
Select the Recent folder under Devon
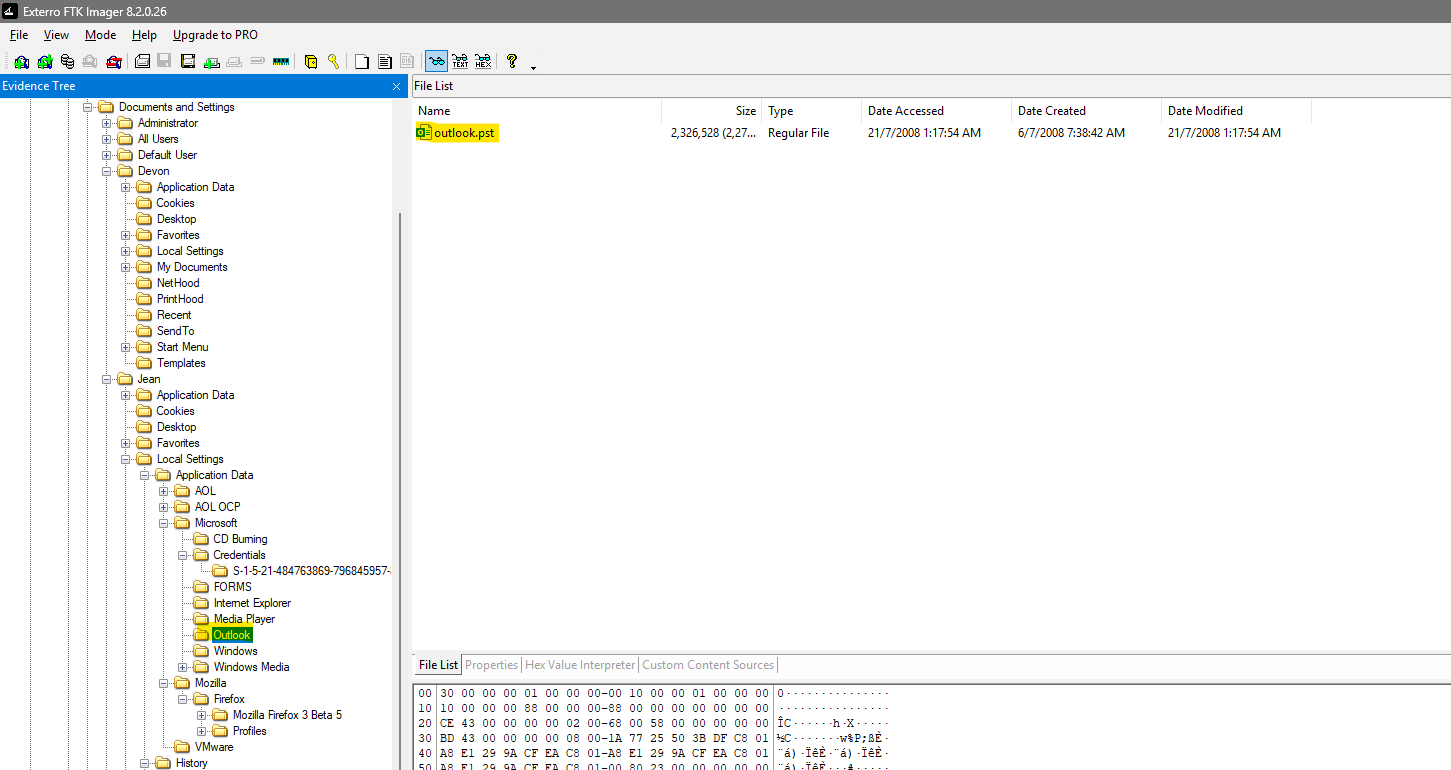[x=174, y=315]
